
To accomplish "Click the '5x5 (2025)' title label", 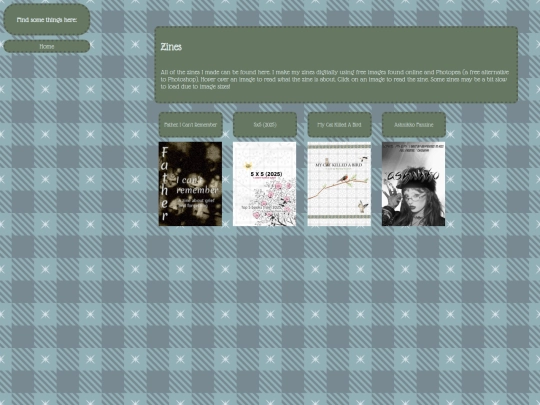I will tap(265, 125).
